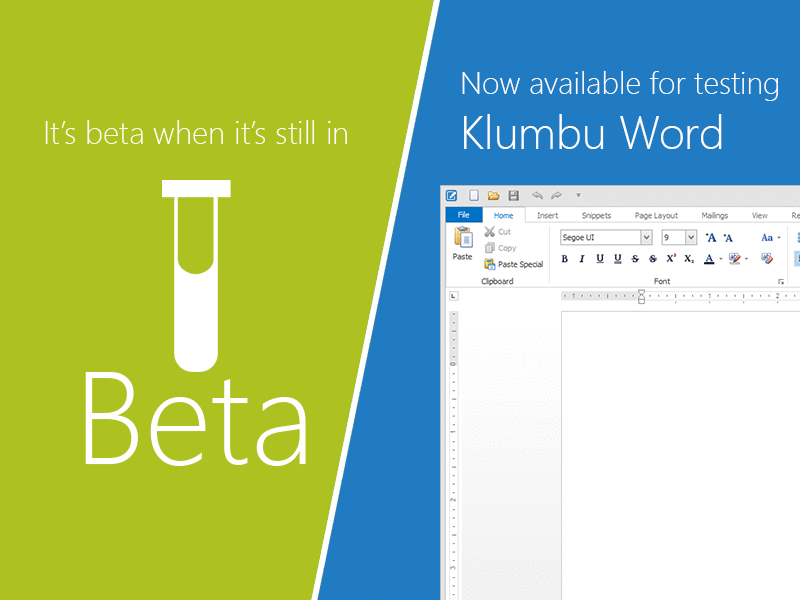
Task: Toggle subscript formatting
Action: pyautogui.click(x=689, y=259)
